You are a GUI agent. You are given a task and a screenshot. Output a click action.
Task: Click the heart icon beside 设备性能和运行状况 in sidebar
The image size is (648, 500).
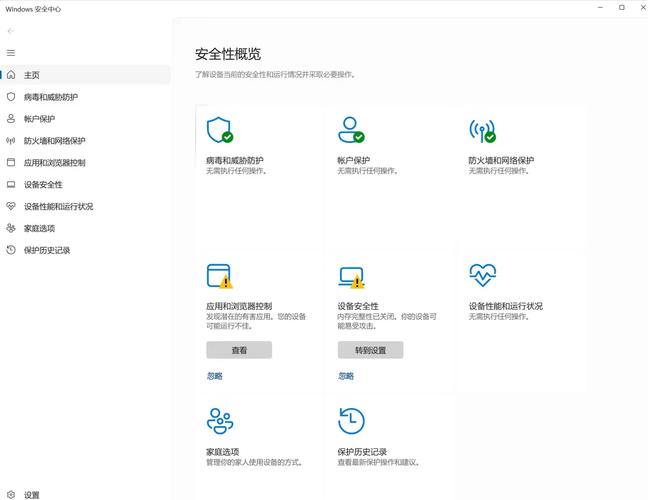click(x=11, y=206)
